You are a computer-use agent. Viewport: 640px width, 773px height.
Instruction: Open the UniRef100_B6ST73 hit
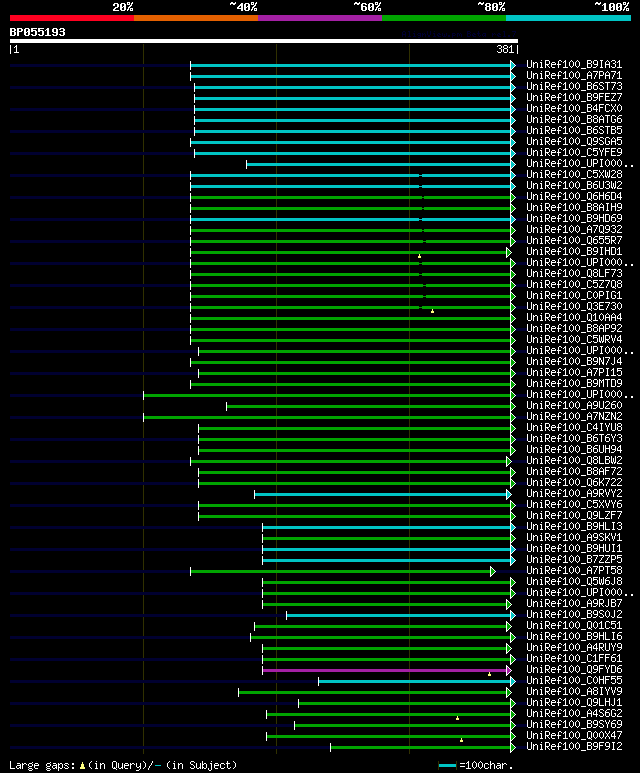(574, 87)
